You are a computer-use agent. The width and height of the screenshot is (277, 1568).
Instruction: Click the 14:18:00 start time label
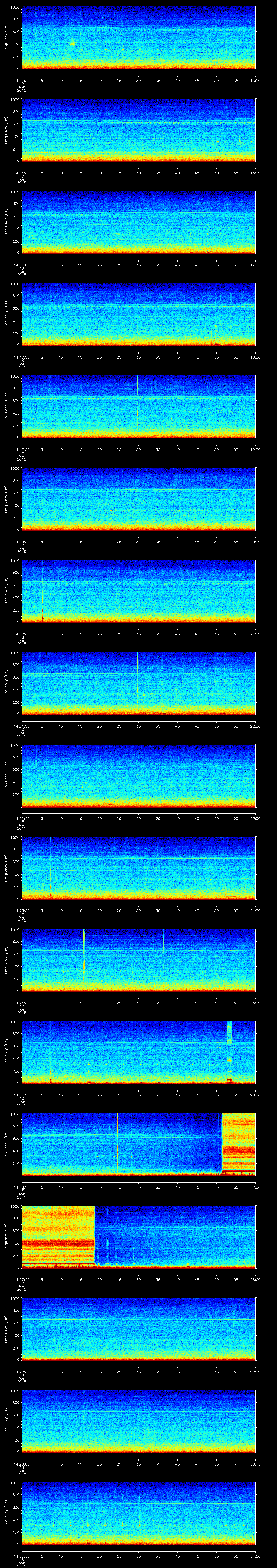pyautogui.click(x=21, y=449)
